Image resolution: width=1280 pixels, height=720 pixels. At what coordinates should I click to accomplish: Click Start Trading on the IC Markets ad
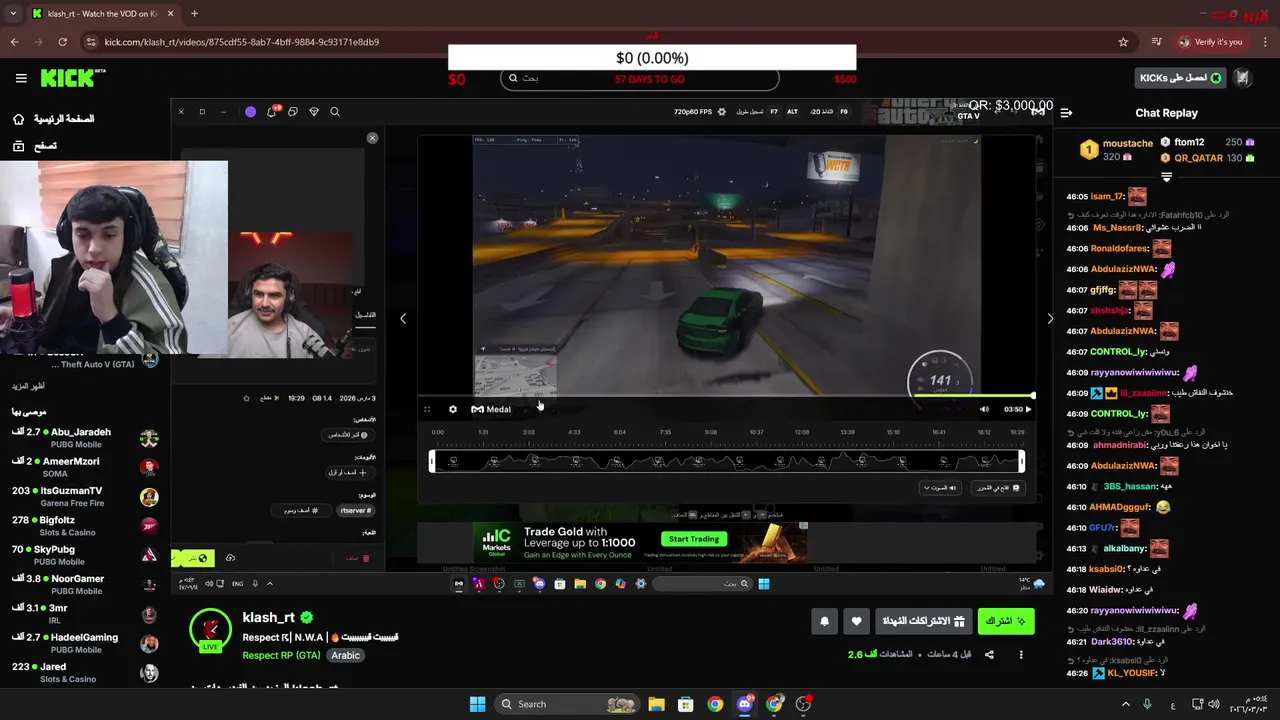point(694,539)
